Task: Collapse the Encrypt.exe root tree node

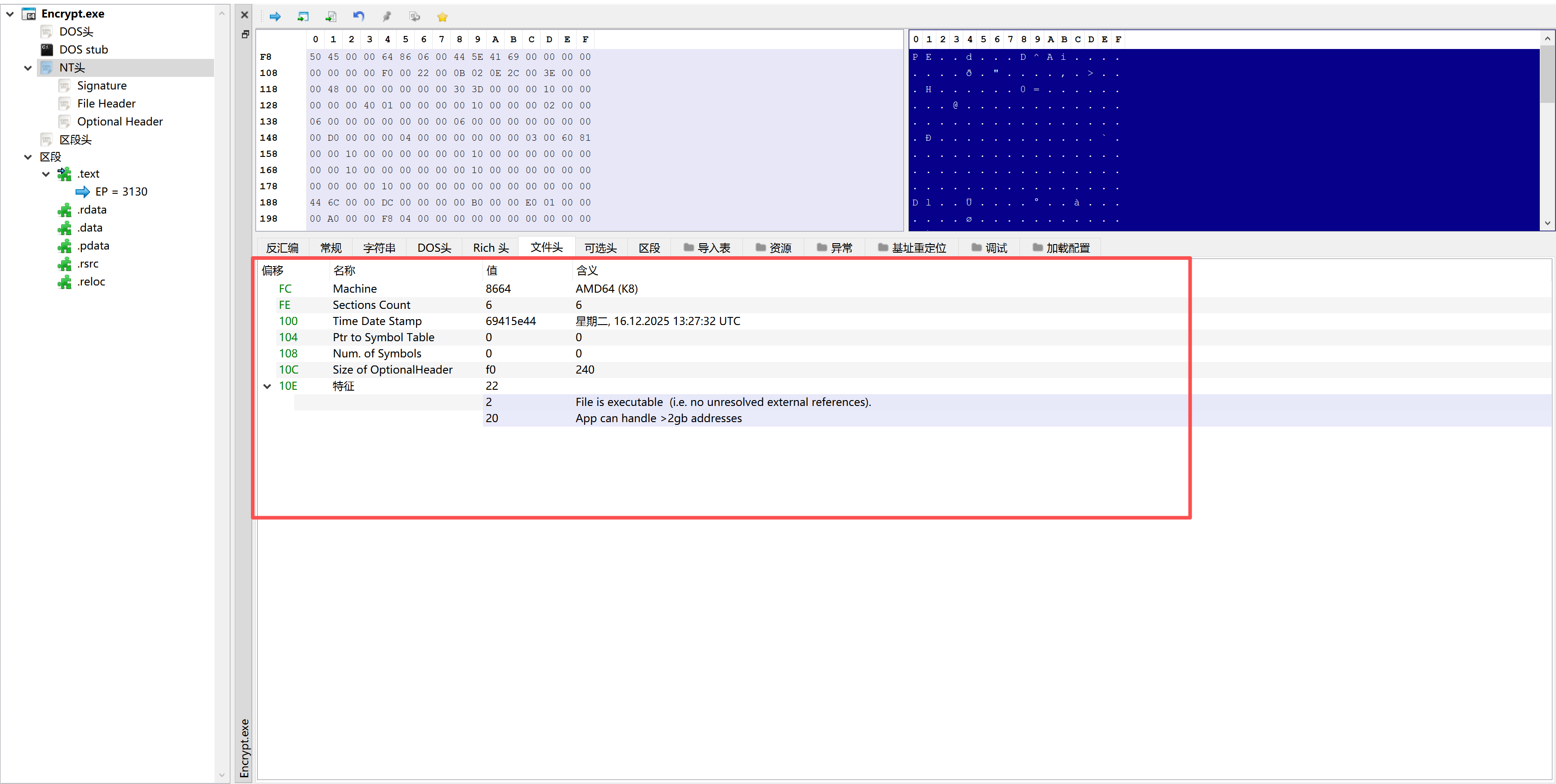Action: coord(10,13)
